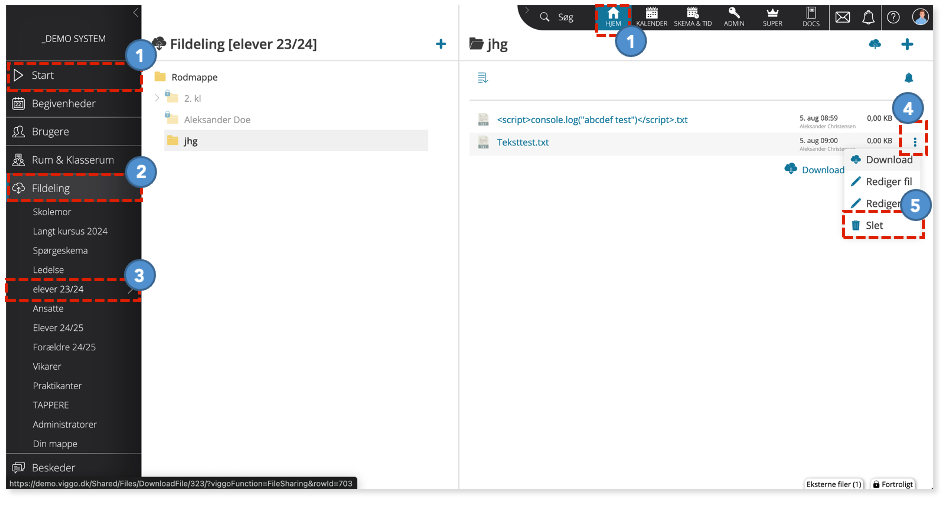Choose Rediger fil from the context menu
This screenshot has height=507, width=947.
coord(883,181)
